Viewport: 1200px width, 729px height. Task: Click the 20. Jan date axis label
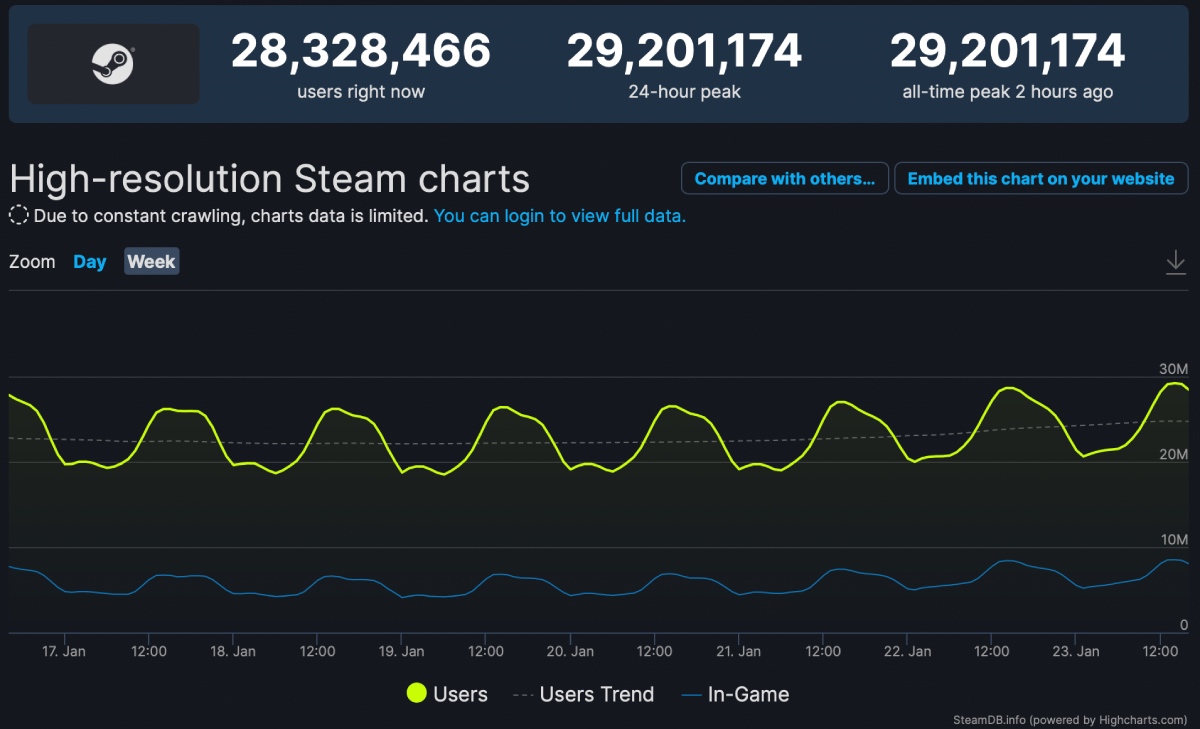[570, 651]
